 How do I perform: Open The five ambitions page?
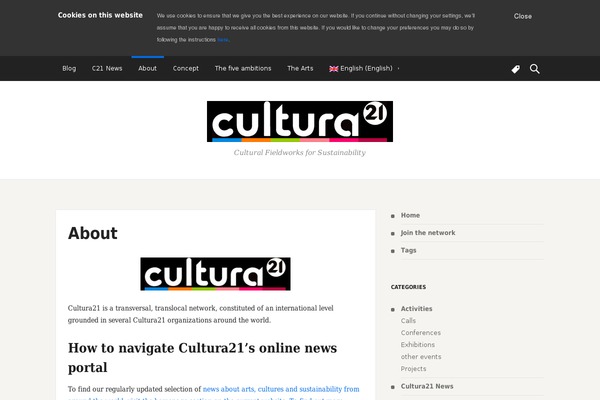click(243, 69)
